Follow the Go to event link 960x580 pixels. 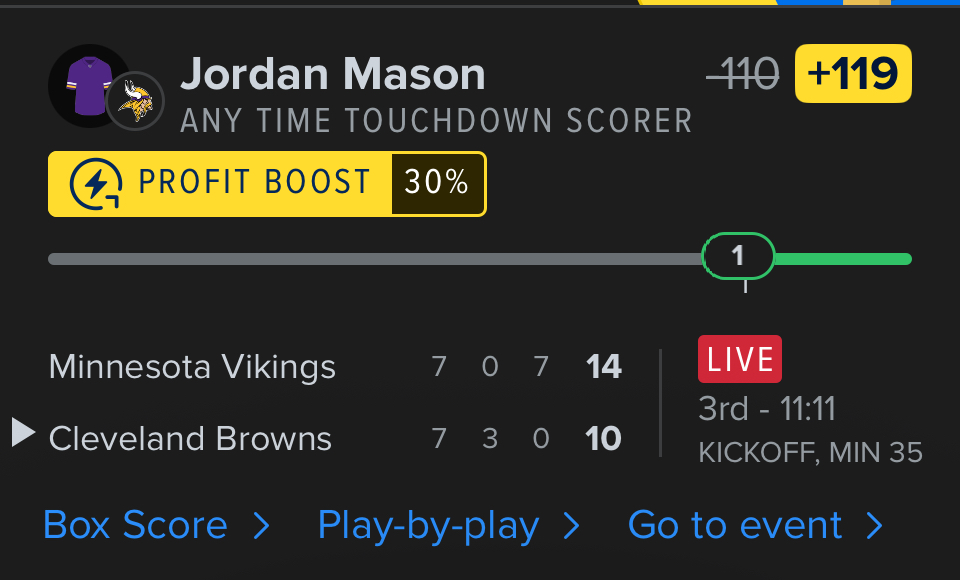[x=735, y=526]
